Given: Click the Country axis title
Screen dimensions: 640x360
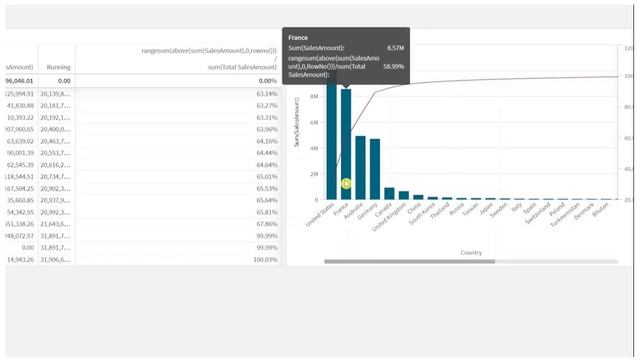Looking at the screenshot, I should click(471, 253).
